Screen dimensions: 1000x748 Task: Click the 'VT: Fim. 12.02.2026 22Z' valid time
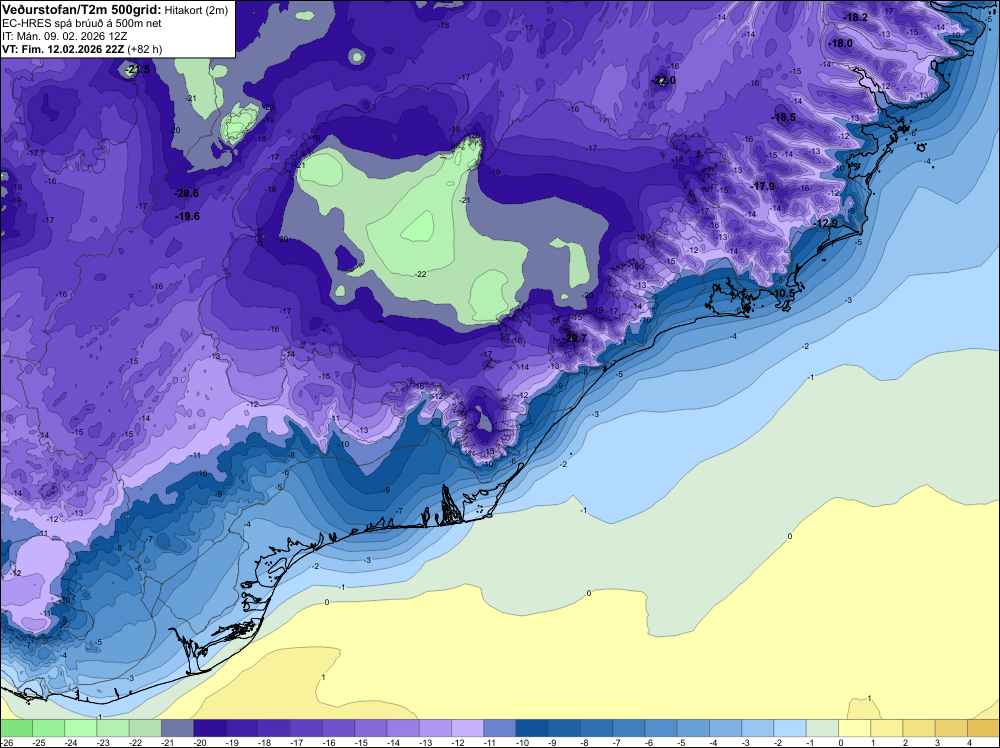tap(63, 49)
